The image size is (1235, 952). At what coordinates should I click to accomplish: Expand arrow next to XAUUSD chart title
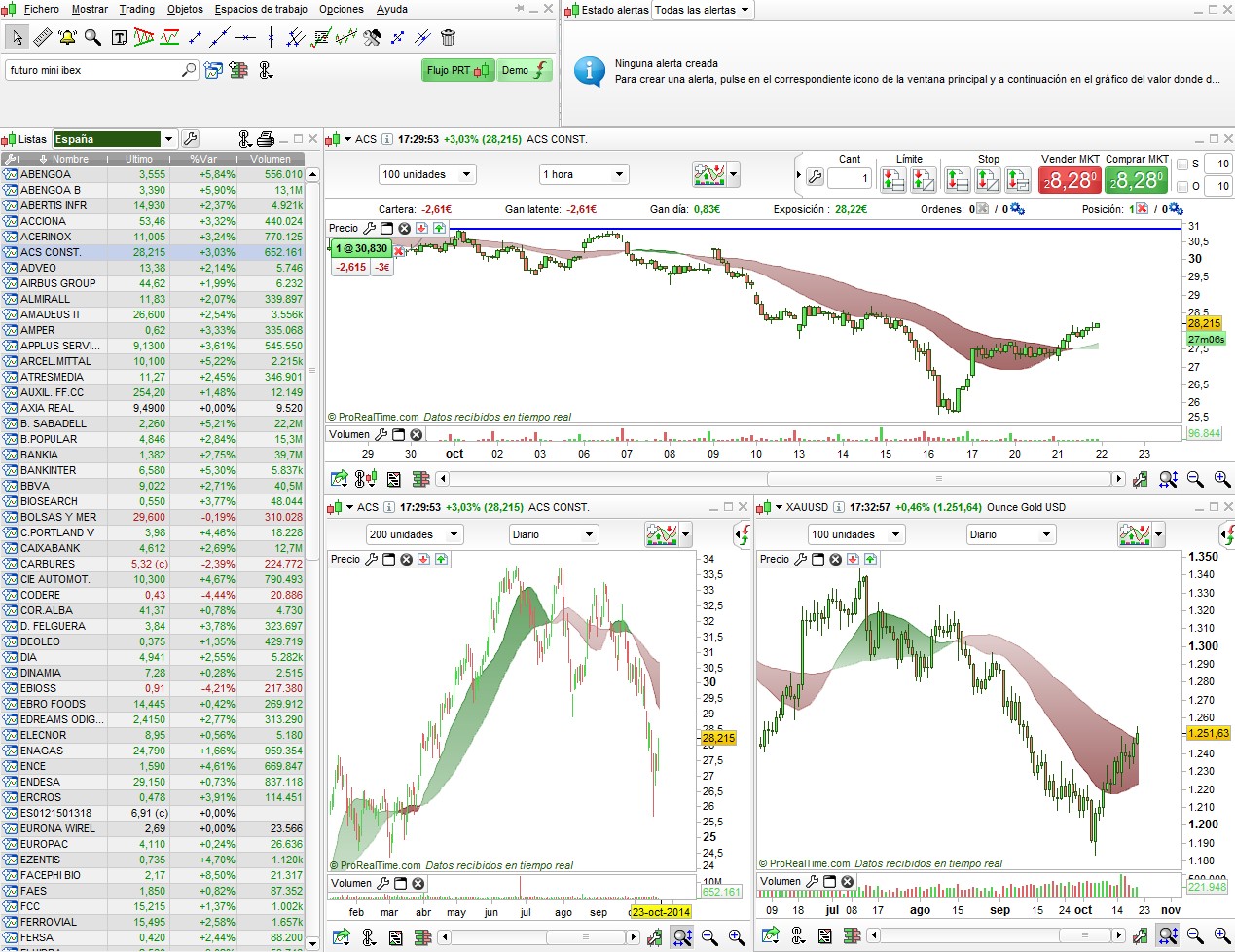[x=780, y=507]
